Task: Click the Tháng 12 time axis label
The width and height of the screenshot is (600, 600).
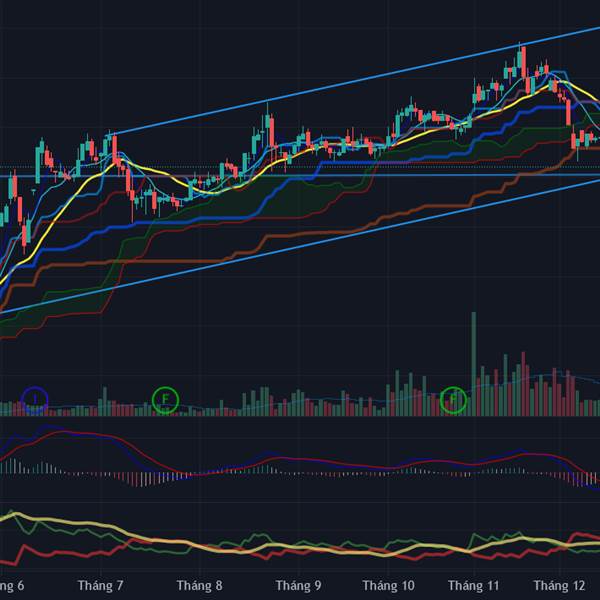Action: click(x=559, y=585)
